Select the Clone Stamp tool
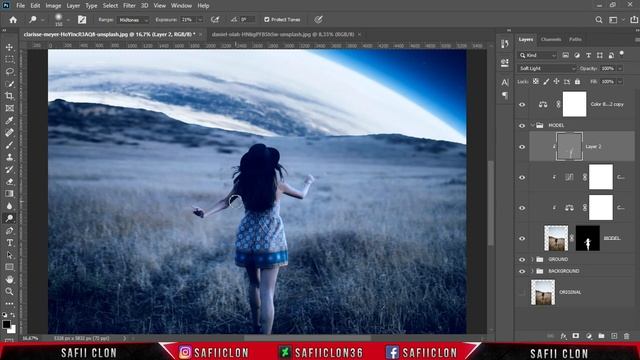Screen dimensions: 640x360 click(9, 157)
